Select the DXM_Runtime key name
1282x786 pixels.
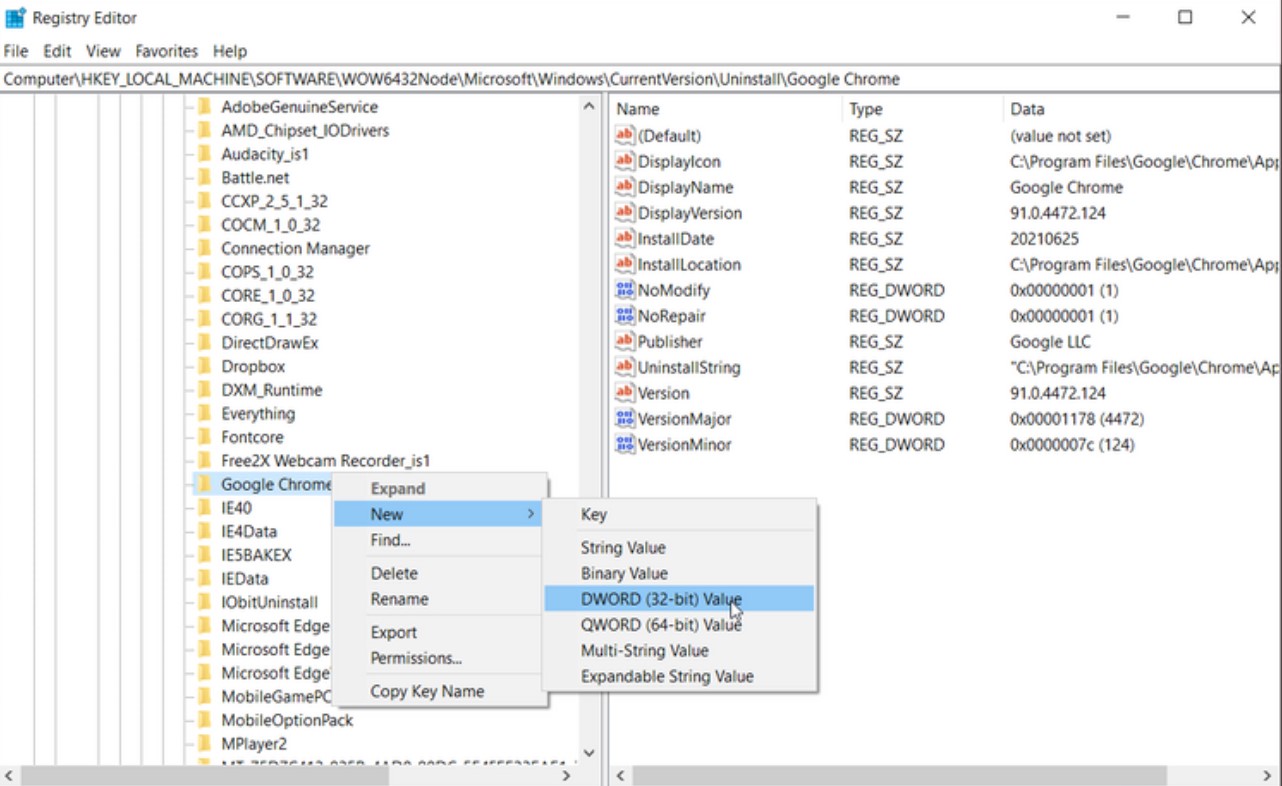coord(271,390)
